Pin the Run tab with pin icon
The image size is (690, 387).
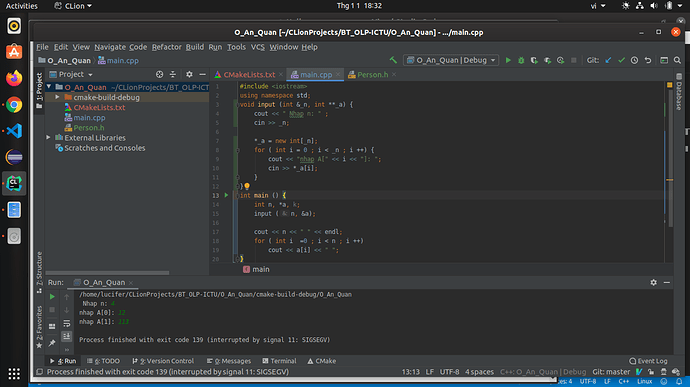pyautogui.click(x=52, y=343)
